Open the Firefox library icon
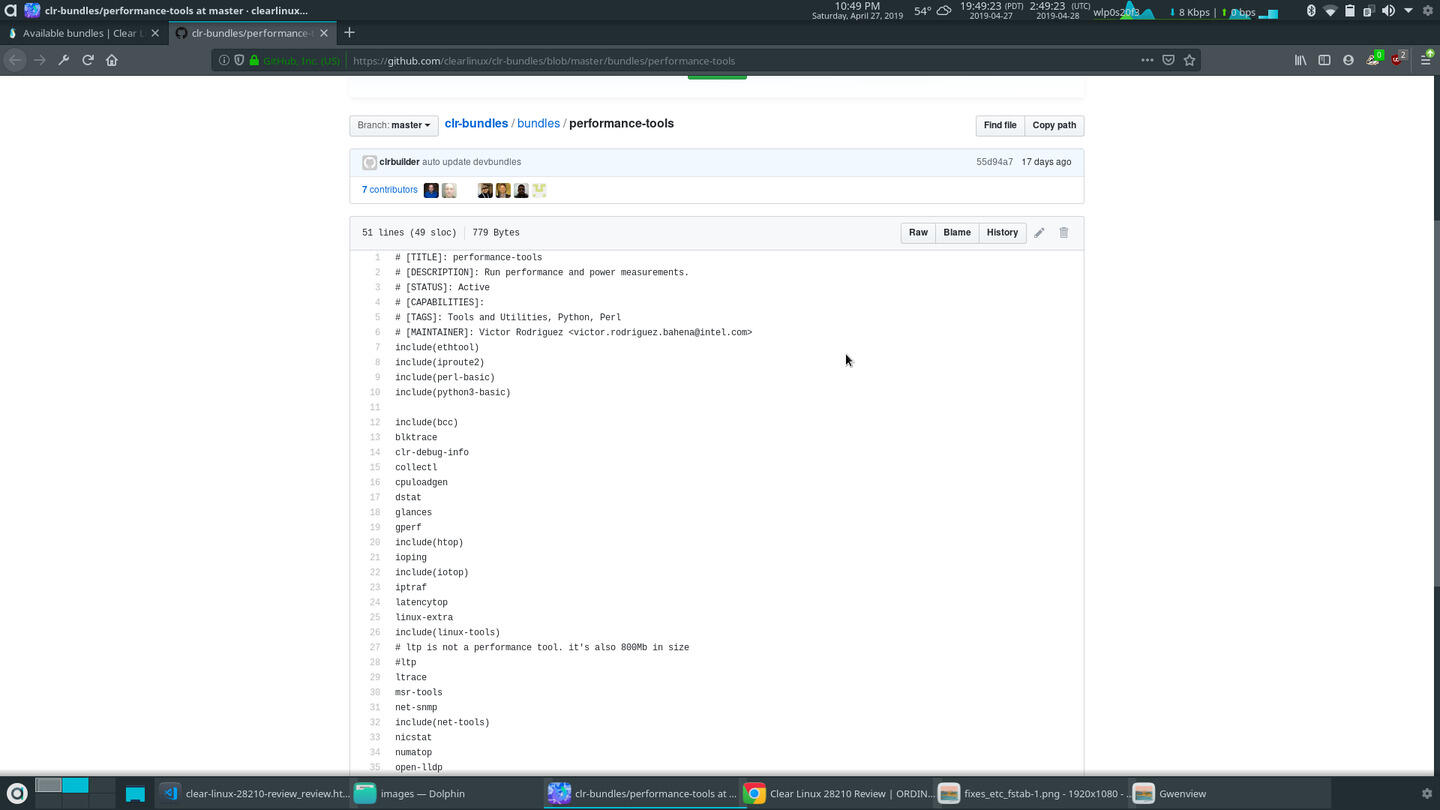Screen dimensions: 1440x810 pos(1300,60)
